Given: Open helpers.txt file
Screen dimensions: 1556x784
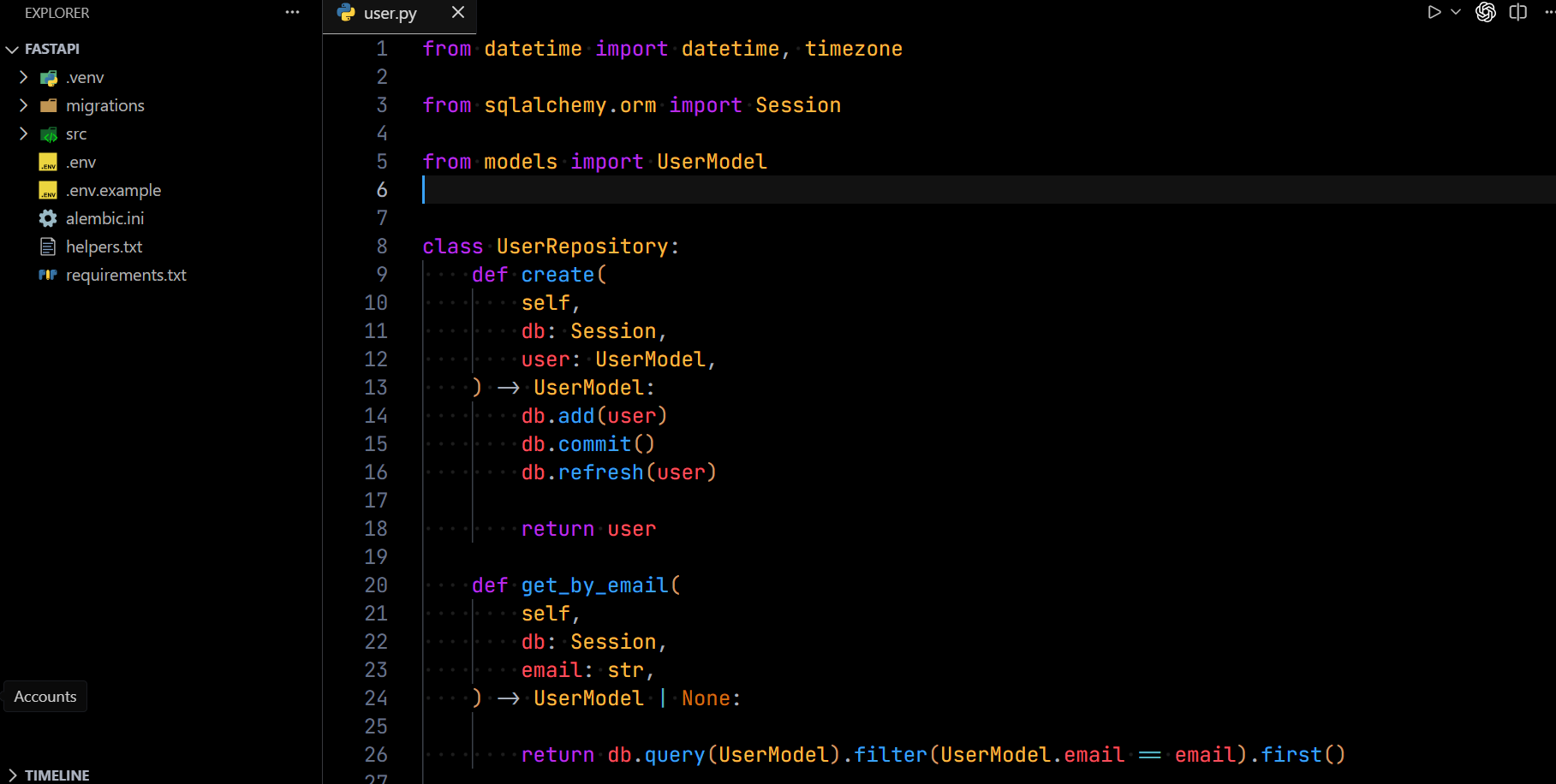Looking at the screenshot, I should pyautogui.click(x=104, y=246).
